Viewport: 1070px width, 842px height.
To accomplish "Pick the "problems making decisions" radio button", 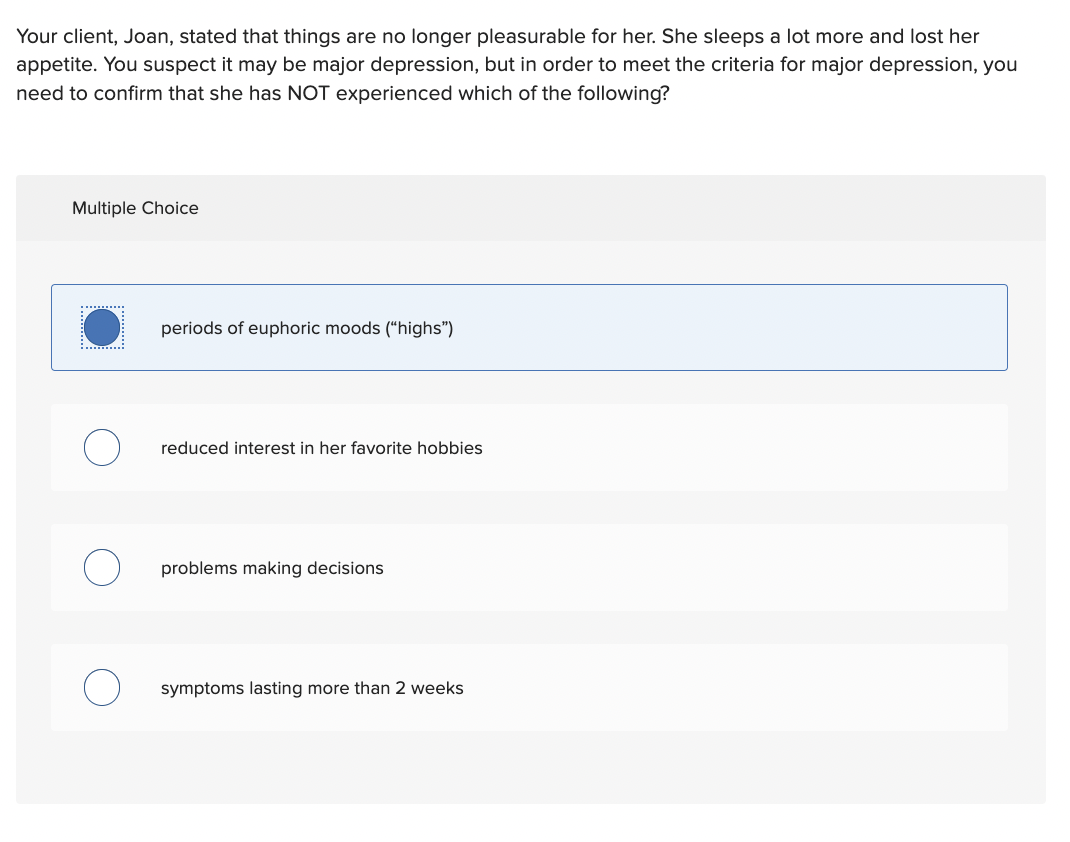I will click(102, 568).
